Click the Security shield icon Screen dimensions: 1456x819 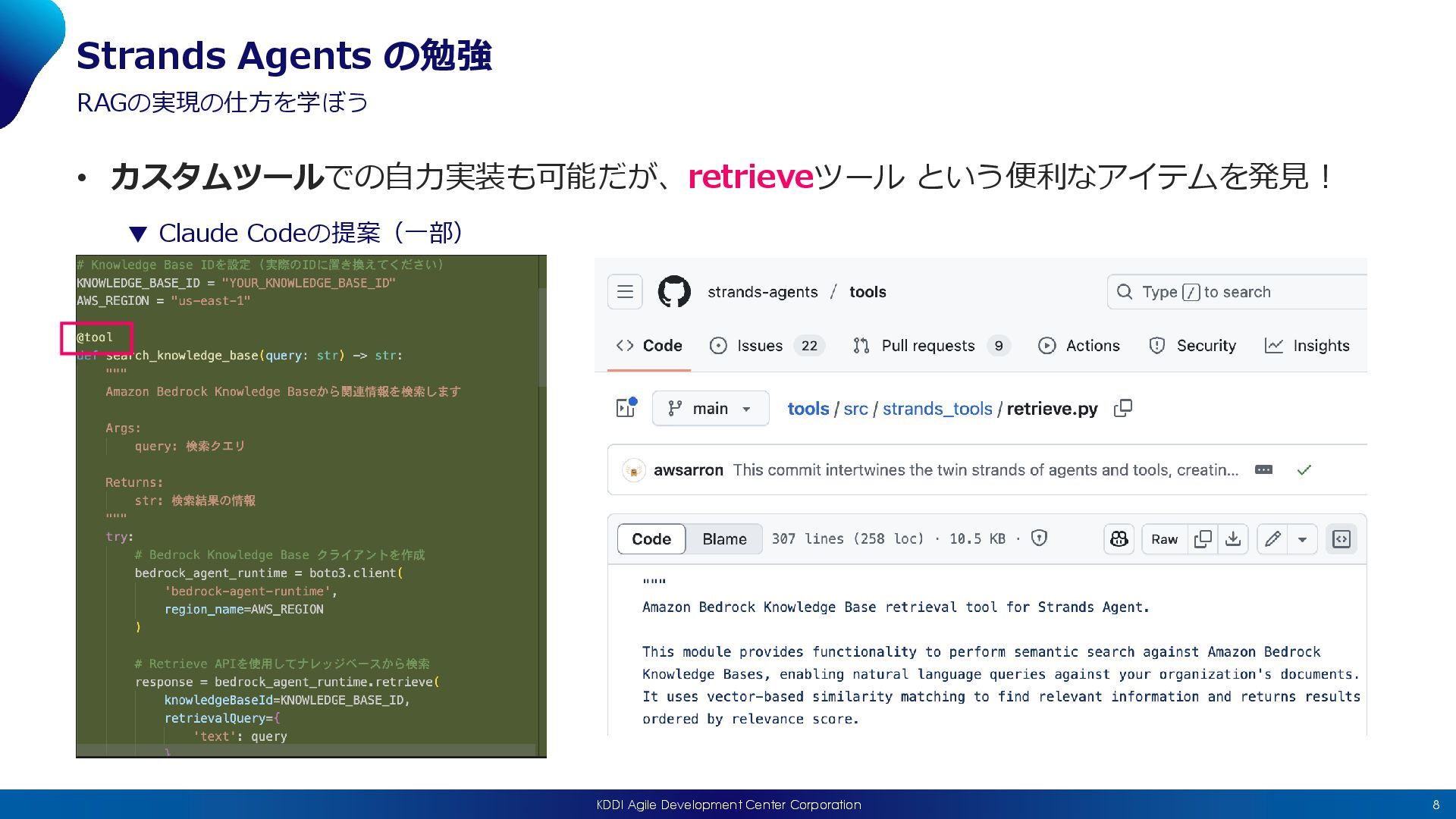[x=1157, y=346]
